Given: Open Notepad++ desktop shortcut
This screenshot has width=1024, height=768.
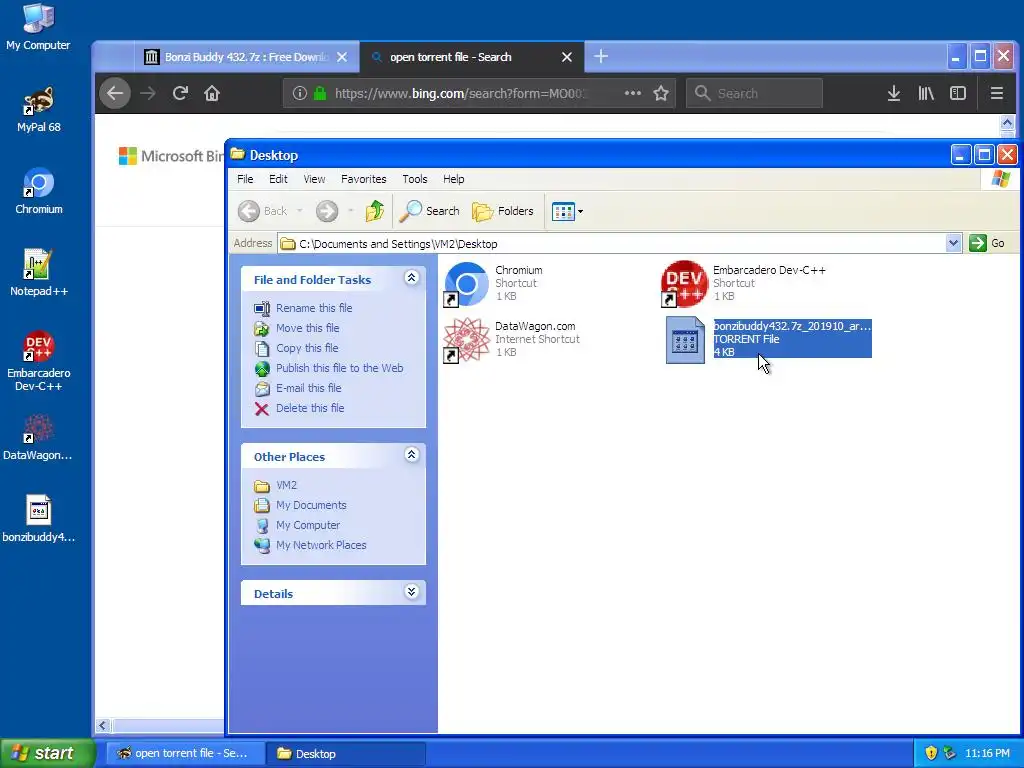Looking at the screenshot, I should pyautogui.click(x=39, y=273).
